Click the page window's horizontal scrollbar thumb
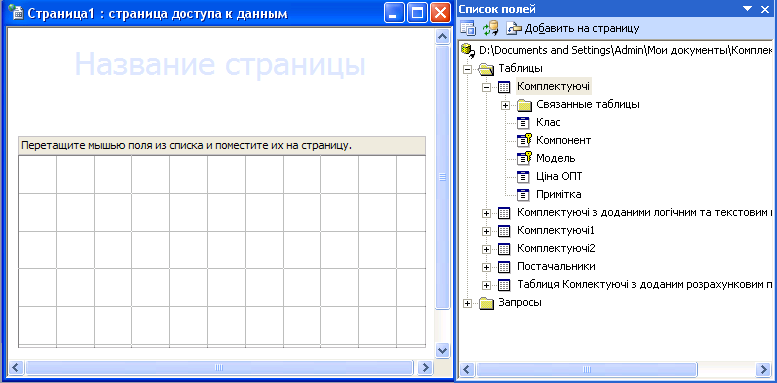The width and height of the screenshot is (777, 383). [x=219, y=367]
